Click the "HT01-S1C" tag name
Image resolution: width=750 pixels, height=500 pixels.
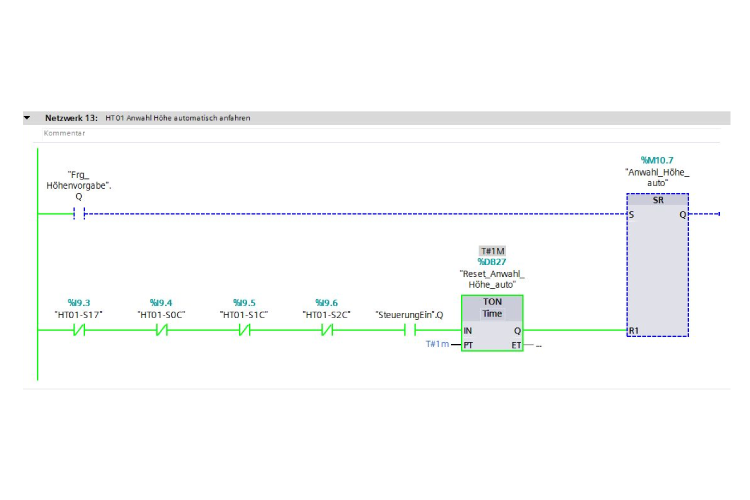click(244, 315)
